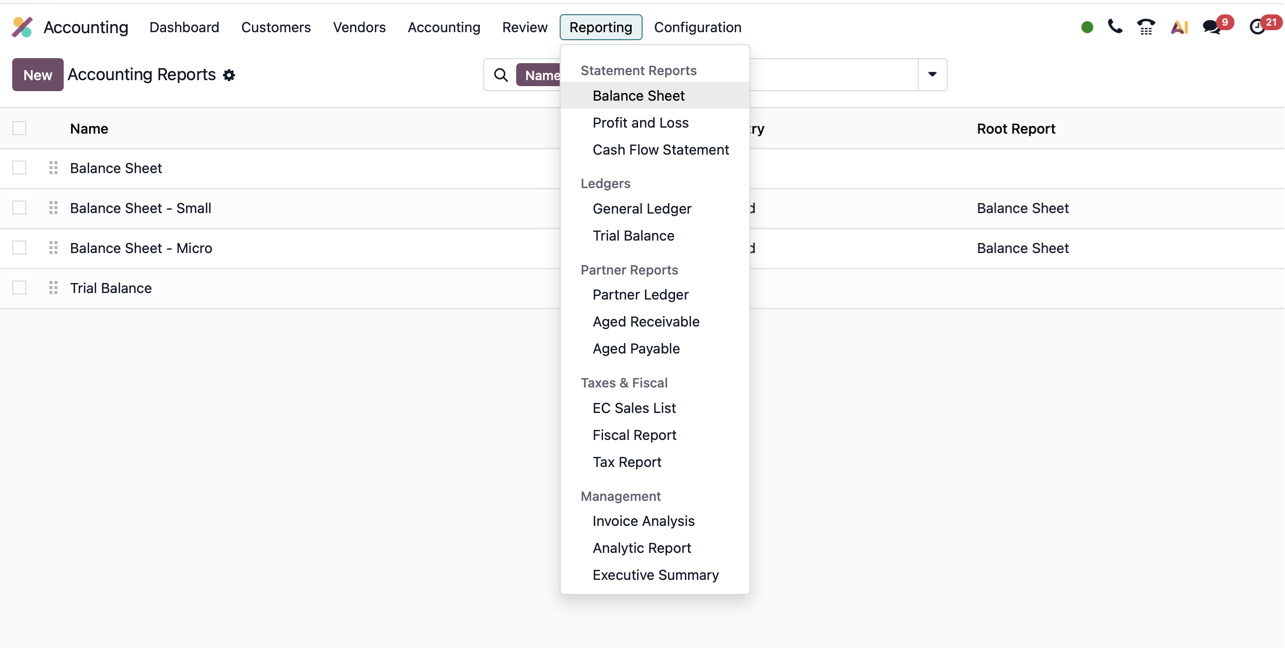The height and width of the screenshot is (648, 1285).
Task: Click Root Report cell of Balance Sheet - Micro
Action: click(1023, 248)
